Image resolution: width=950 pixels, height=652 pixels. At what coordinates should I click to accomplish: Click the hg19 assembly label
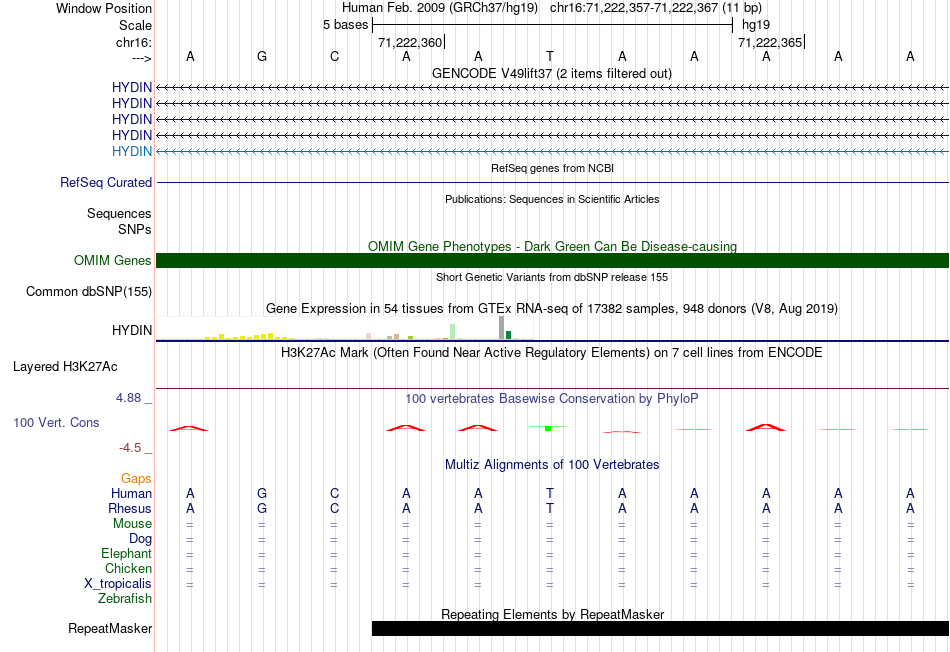point(756,25)
